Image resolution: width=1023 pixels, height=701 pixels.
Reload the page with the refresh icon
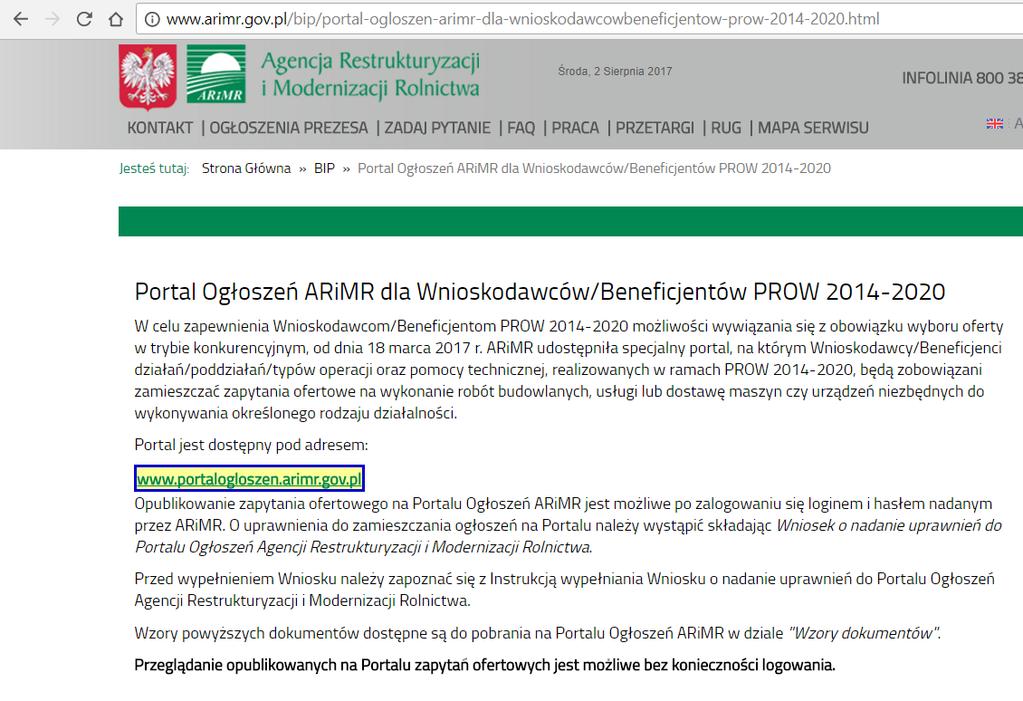click(x=84, y=19)
